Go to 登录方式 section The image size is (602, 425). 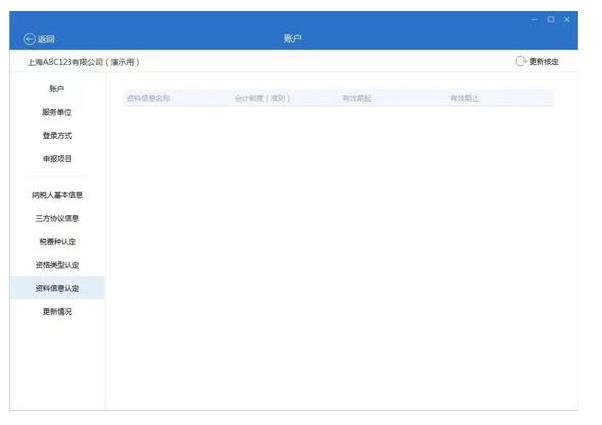(x=57, y=135)
